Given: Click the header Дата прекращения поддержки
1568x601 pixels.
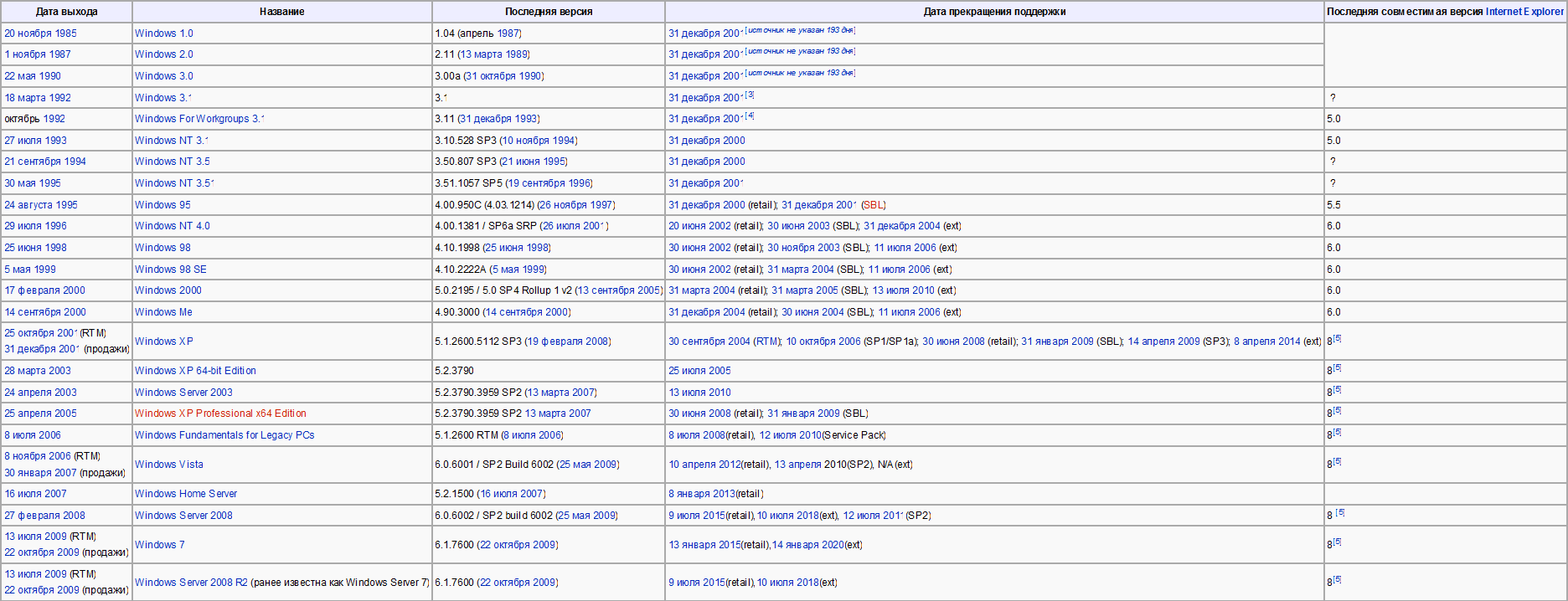Looking at the screenshot, I should click(x=994, y=12).
